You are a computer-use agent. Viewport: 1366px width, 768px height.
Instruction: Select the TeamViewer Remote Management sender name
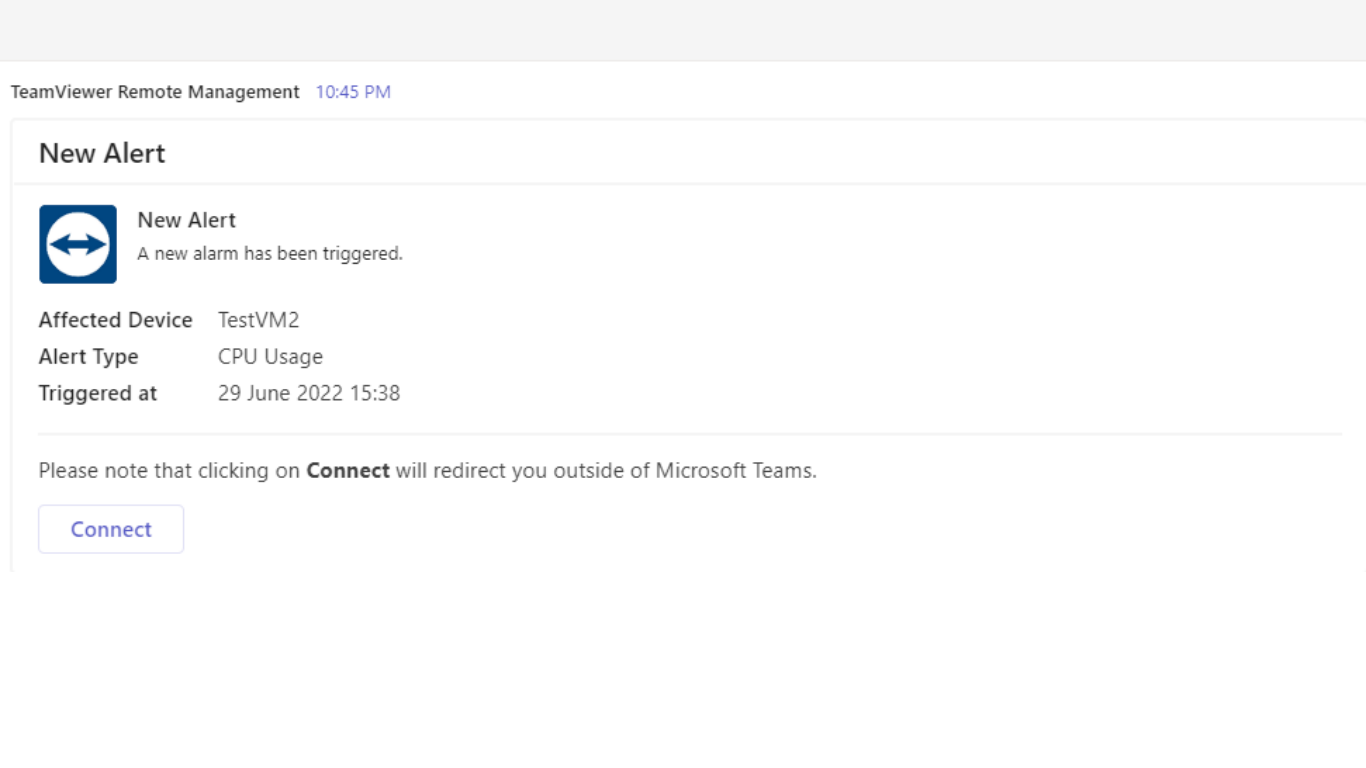coord(155,92)
